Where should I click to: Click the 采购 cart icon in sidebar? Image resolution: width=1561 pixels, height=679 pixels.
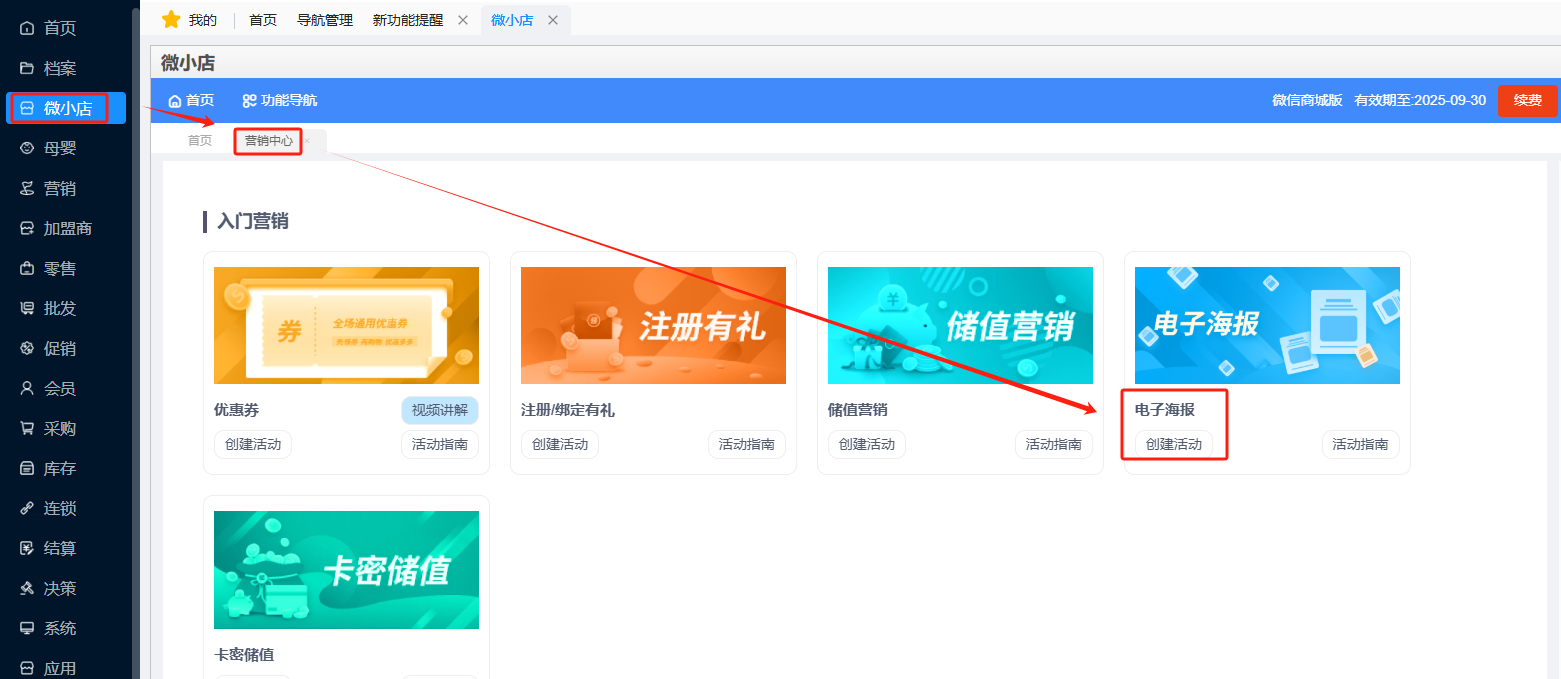(27, 428)
